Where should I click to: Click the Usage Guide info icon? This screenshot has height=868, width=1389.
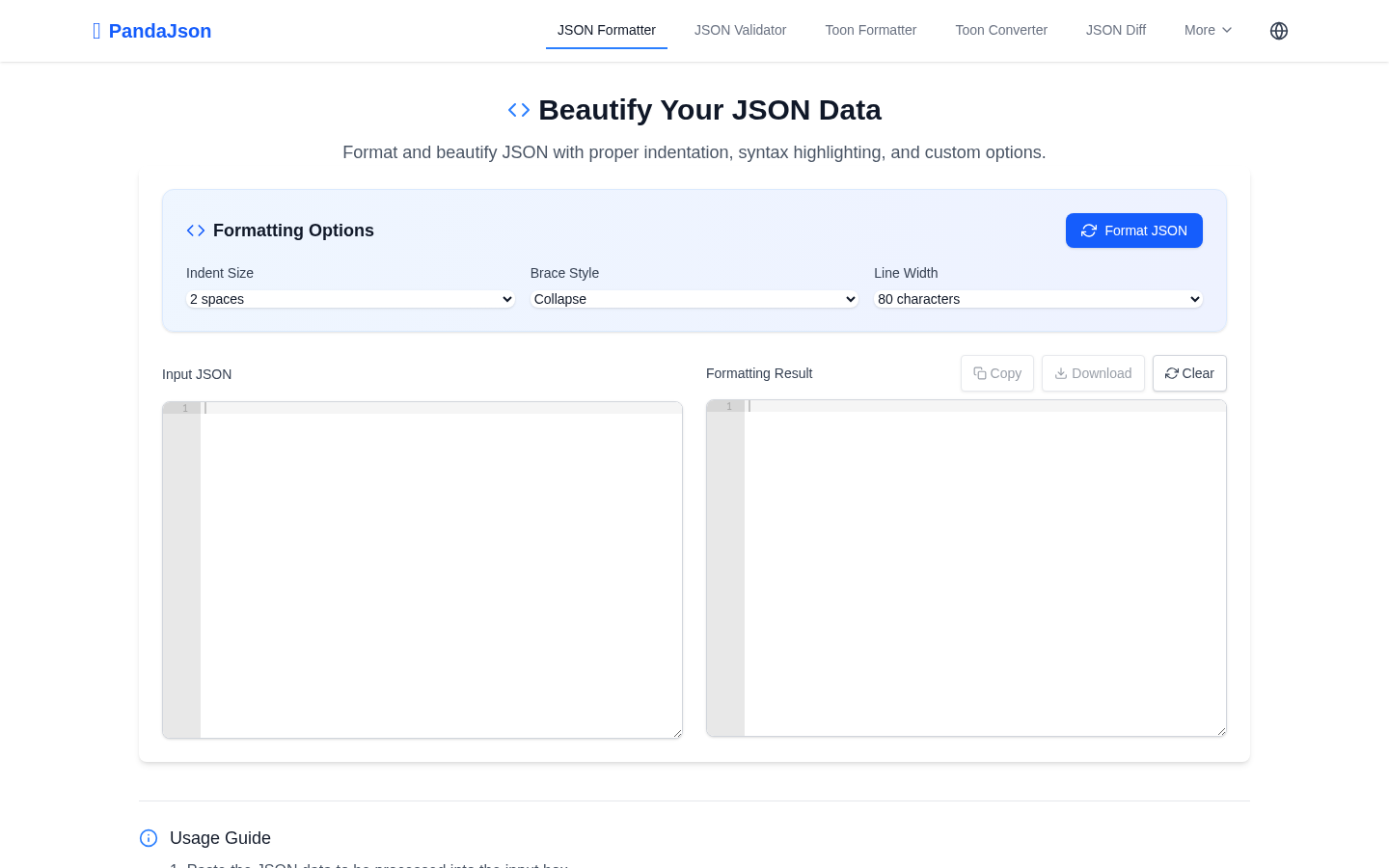(x=149, y=838)
